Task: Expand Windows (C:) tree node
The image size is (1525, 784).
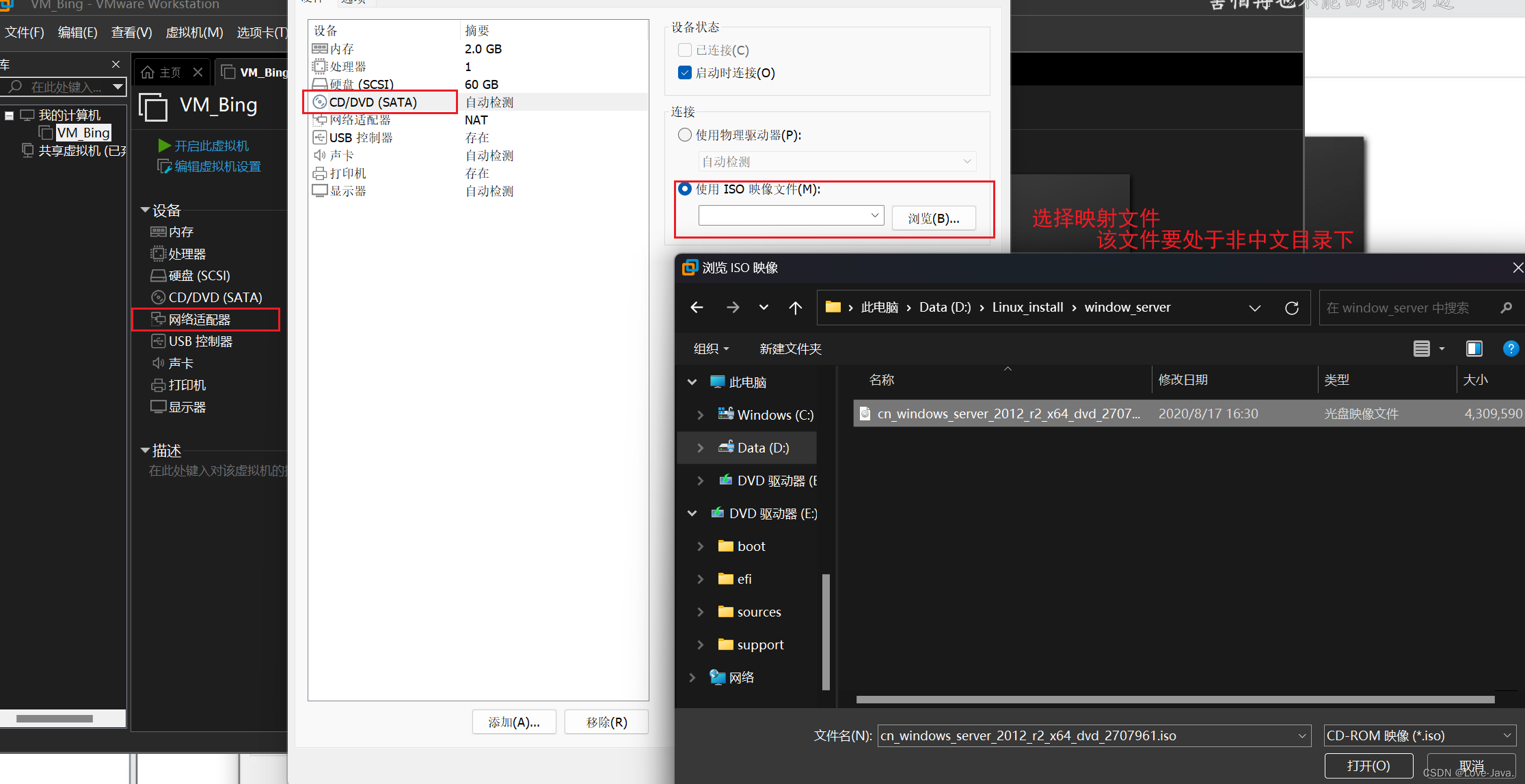Action: [701, 415]
